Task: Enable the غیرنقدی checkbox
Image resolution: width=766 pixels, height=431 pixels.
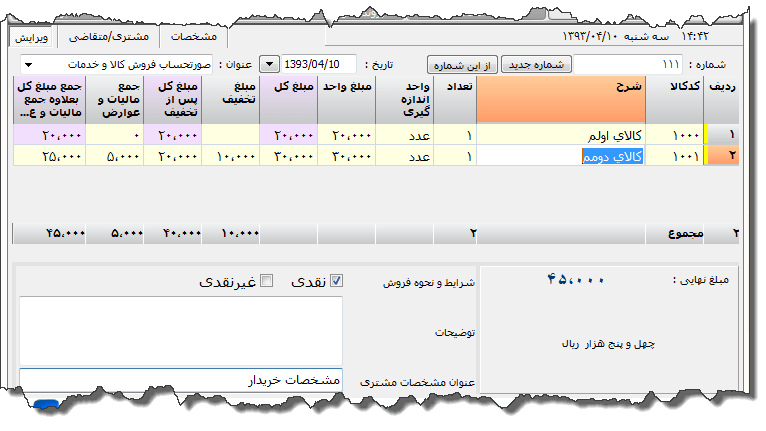Action: [x=266, y=282]
